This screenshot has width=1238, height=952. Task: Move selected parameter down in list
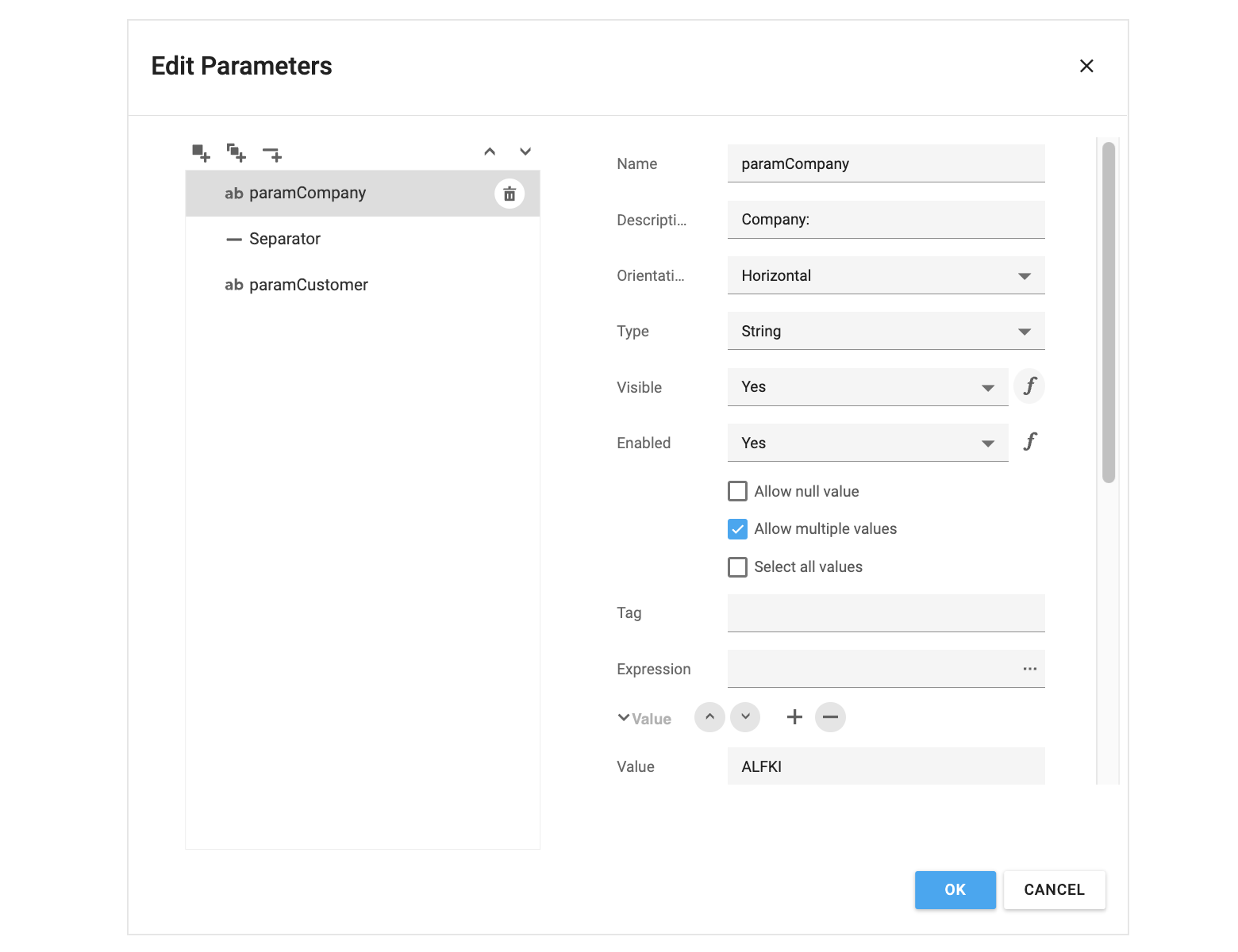tap(525, 152)
